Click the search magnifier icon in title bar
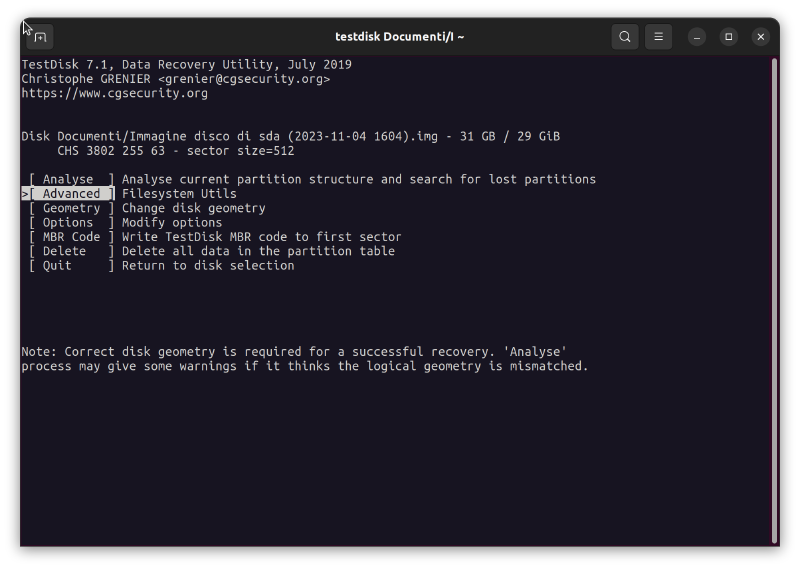800x569 pixels. (x=625, y=37)
